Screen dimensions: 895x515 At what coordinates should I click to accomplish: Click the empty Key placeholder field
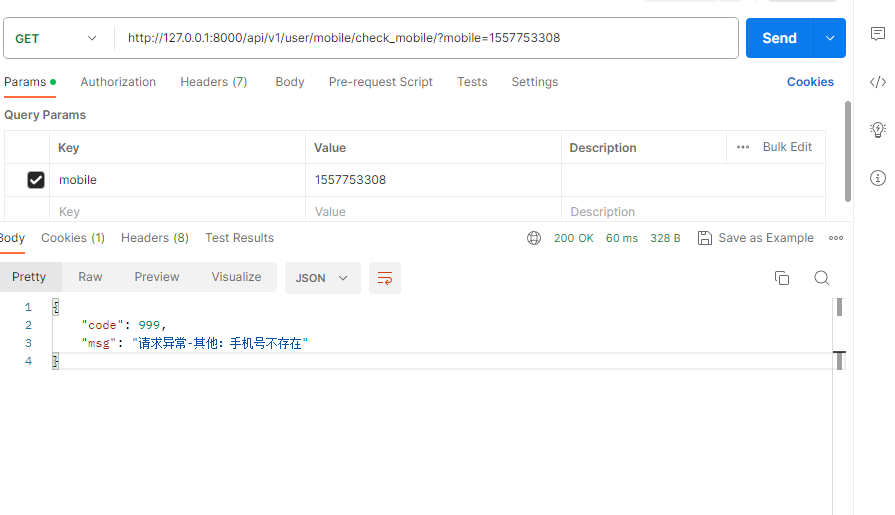tap(178, 211)
